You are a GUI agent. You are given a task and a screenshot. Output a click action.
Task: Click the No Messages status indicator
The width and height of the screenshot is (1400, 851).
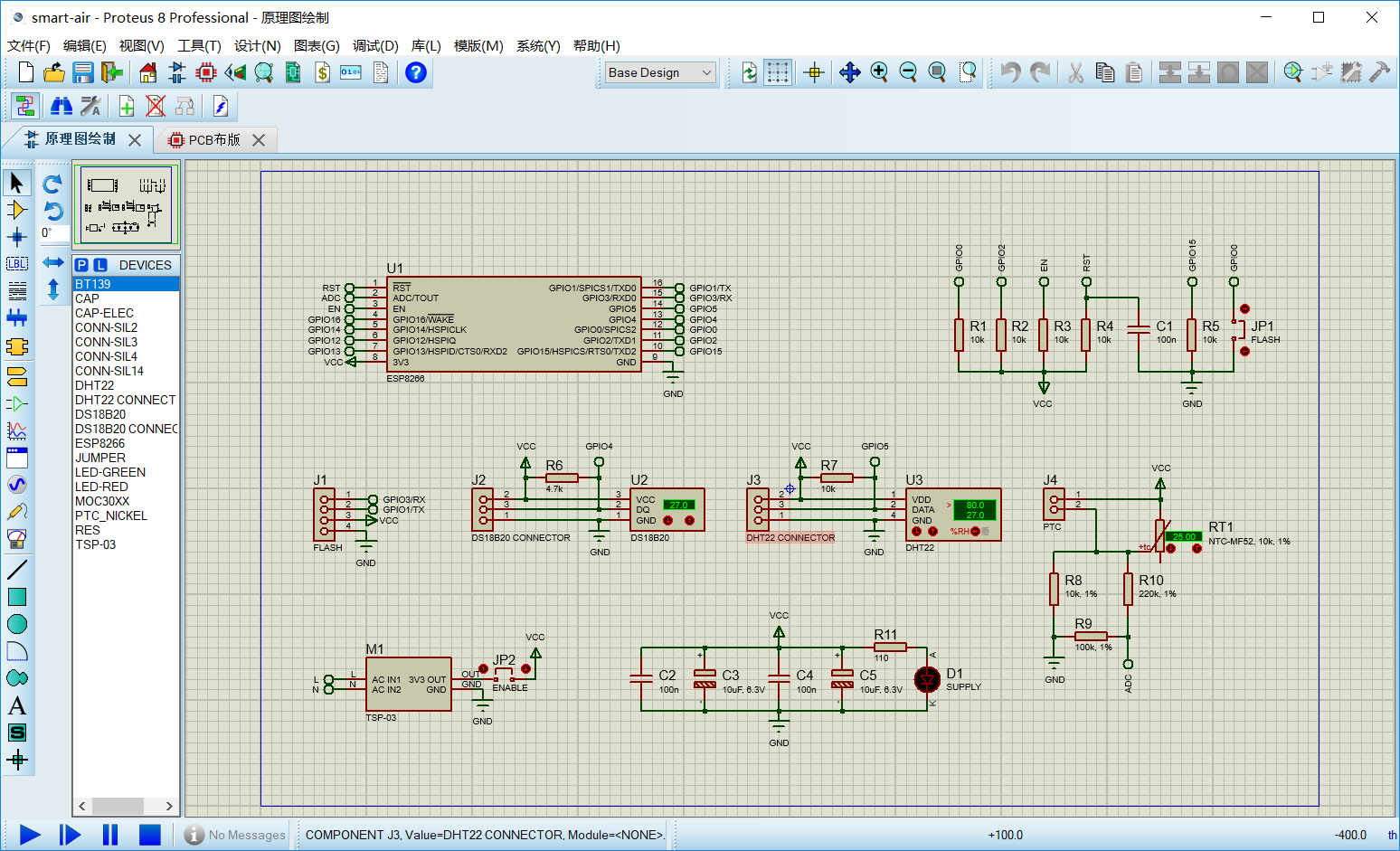pyautogui.click(x=235, y=835)
